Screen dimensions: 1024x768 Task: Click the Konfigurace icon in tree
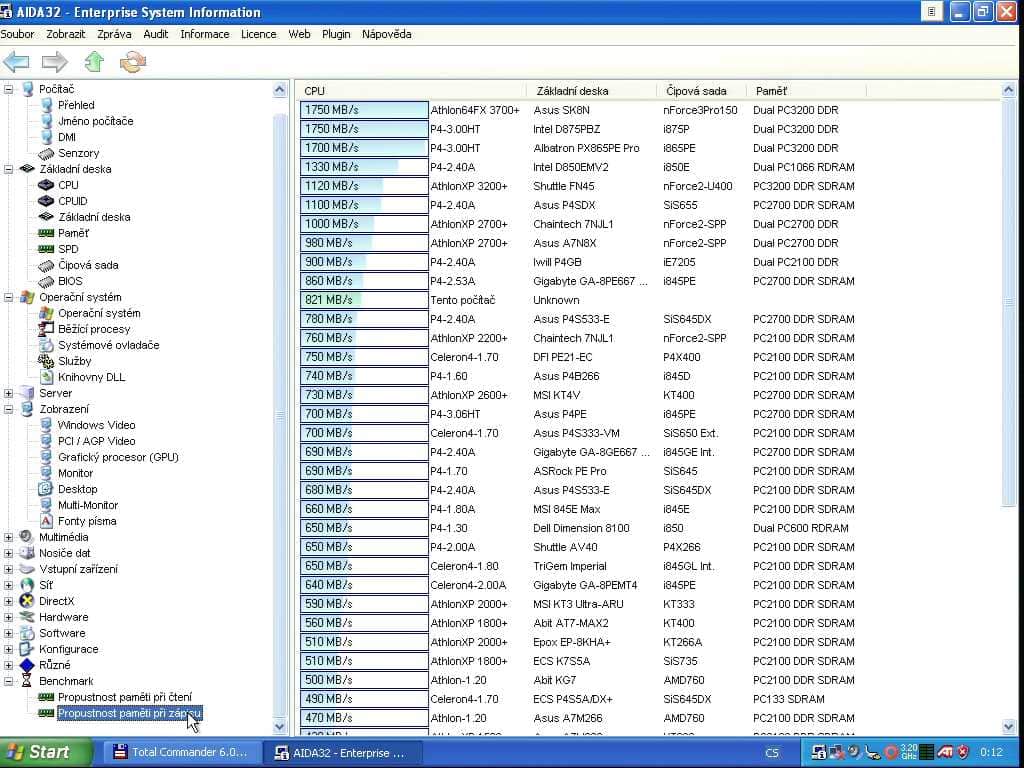tap(27, 649)
